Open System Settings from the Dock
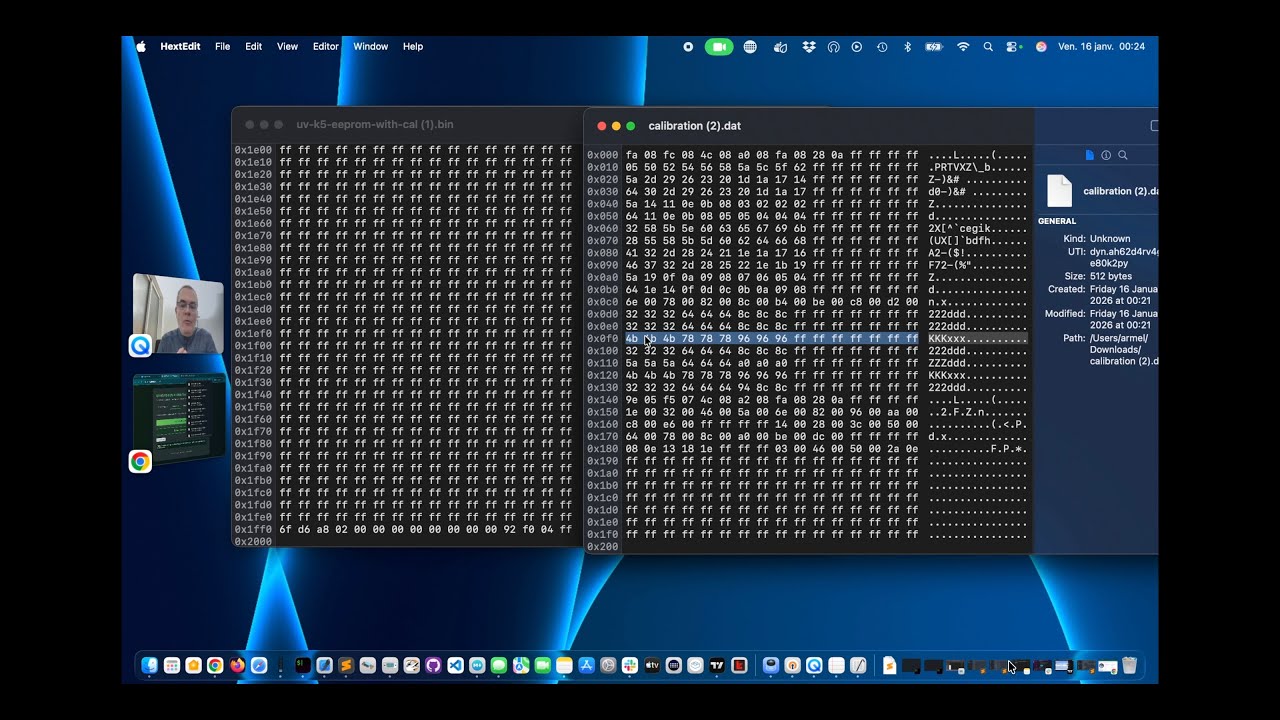 coord(608,665)
